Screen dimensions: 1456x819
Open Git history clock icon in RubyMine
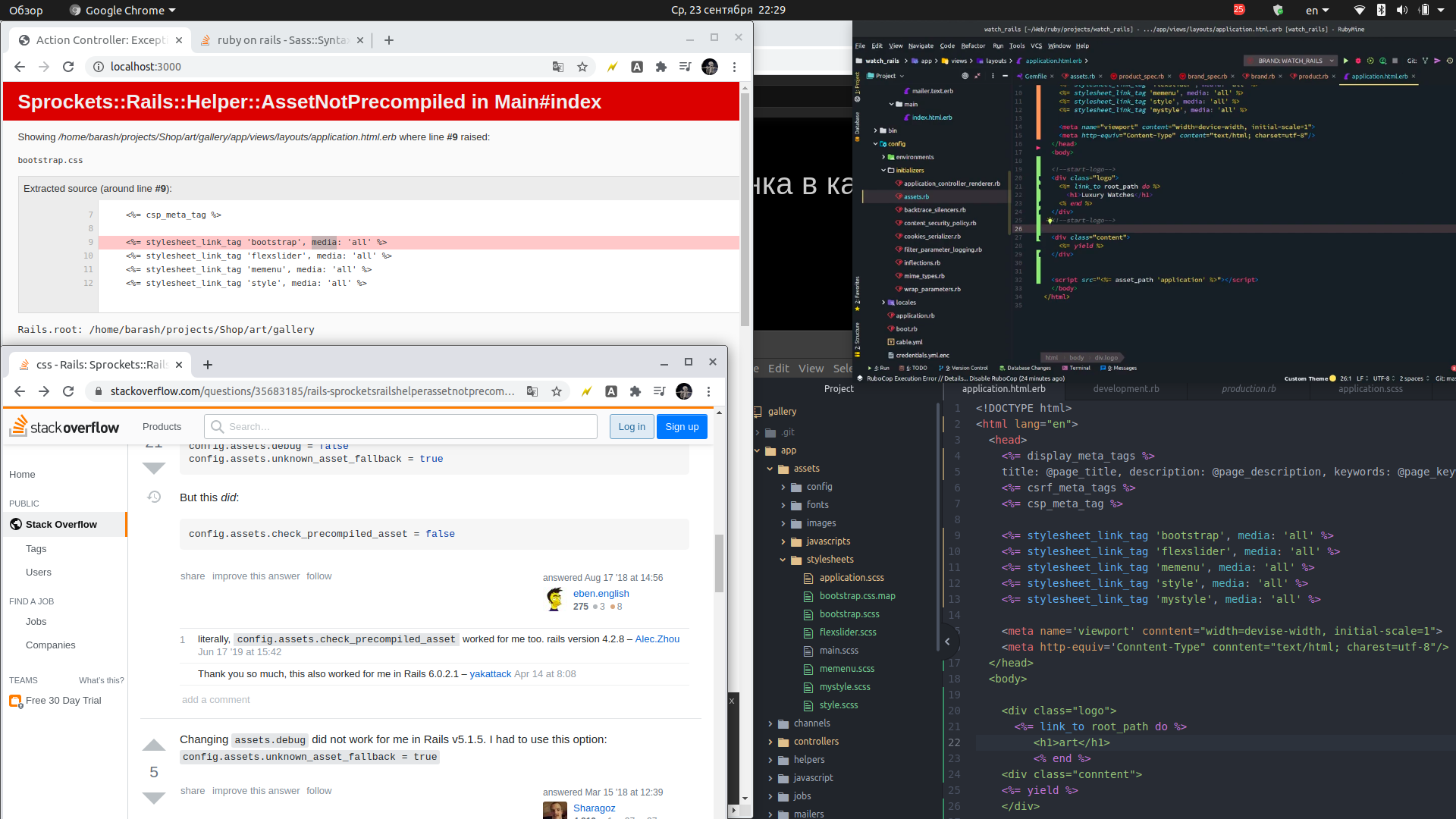click(1449, 61)
